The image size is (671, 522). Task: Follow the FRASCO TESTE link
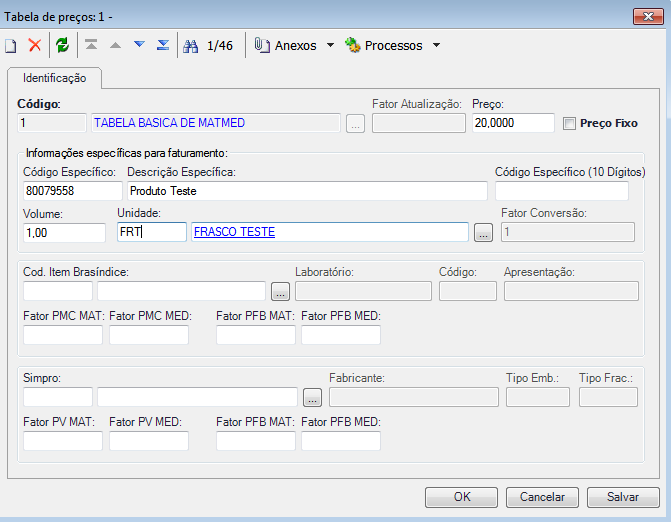coord(235,232)
